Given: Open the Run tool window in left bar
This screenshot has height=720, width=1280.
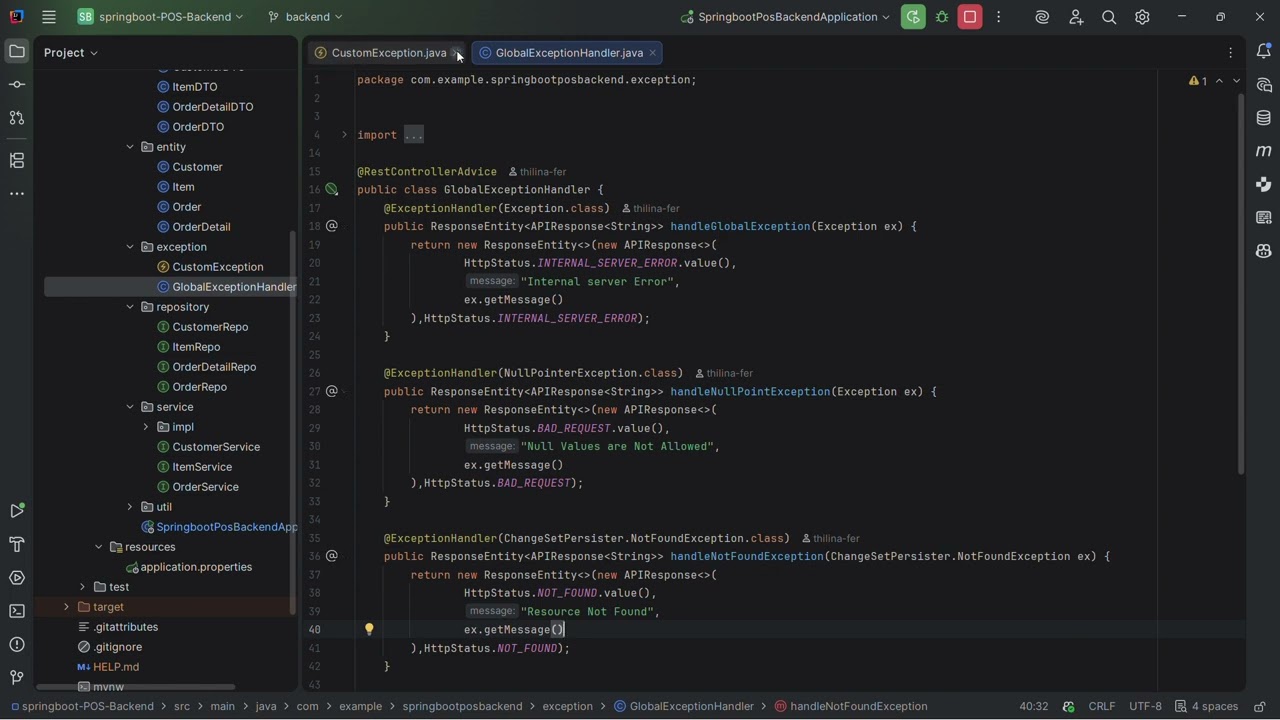Looking at the screenshot, I should tap(17, 511).
